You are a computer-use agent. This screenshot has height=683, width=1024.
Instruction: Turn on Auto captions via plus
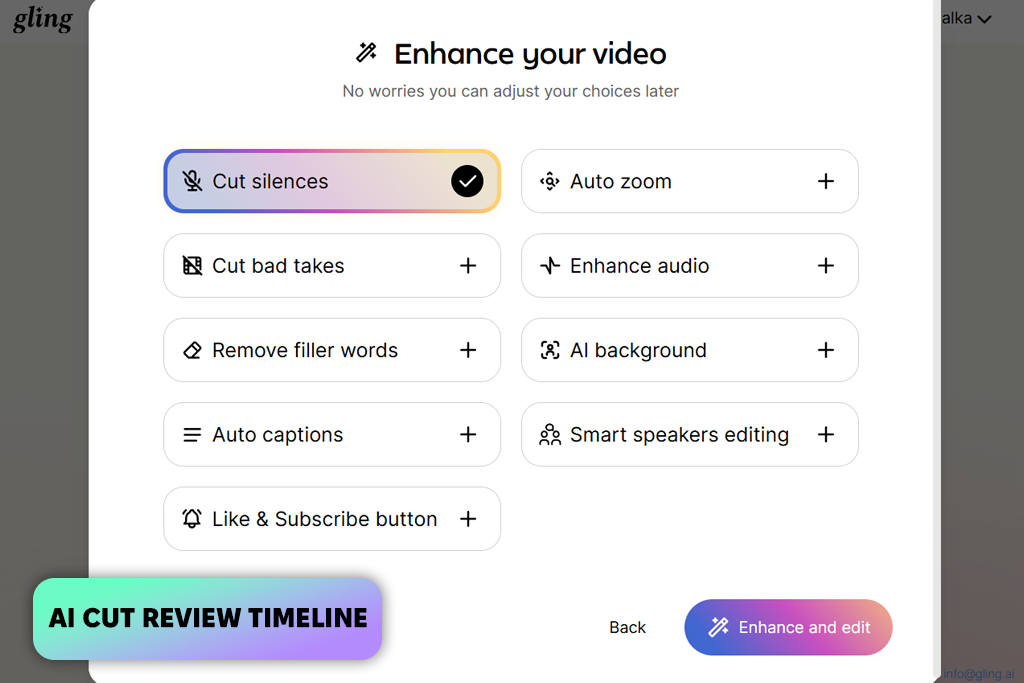[468, 435]
